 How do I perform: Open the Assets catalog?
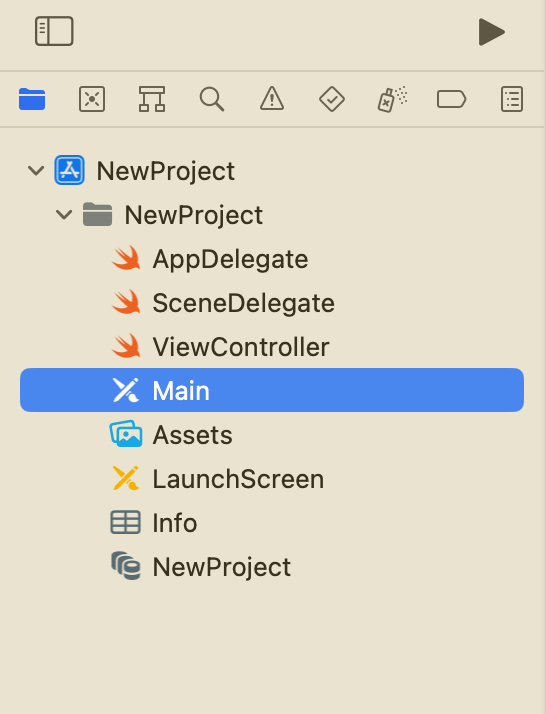click(x=272, y=434)
